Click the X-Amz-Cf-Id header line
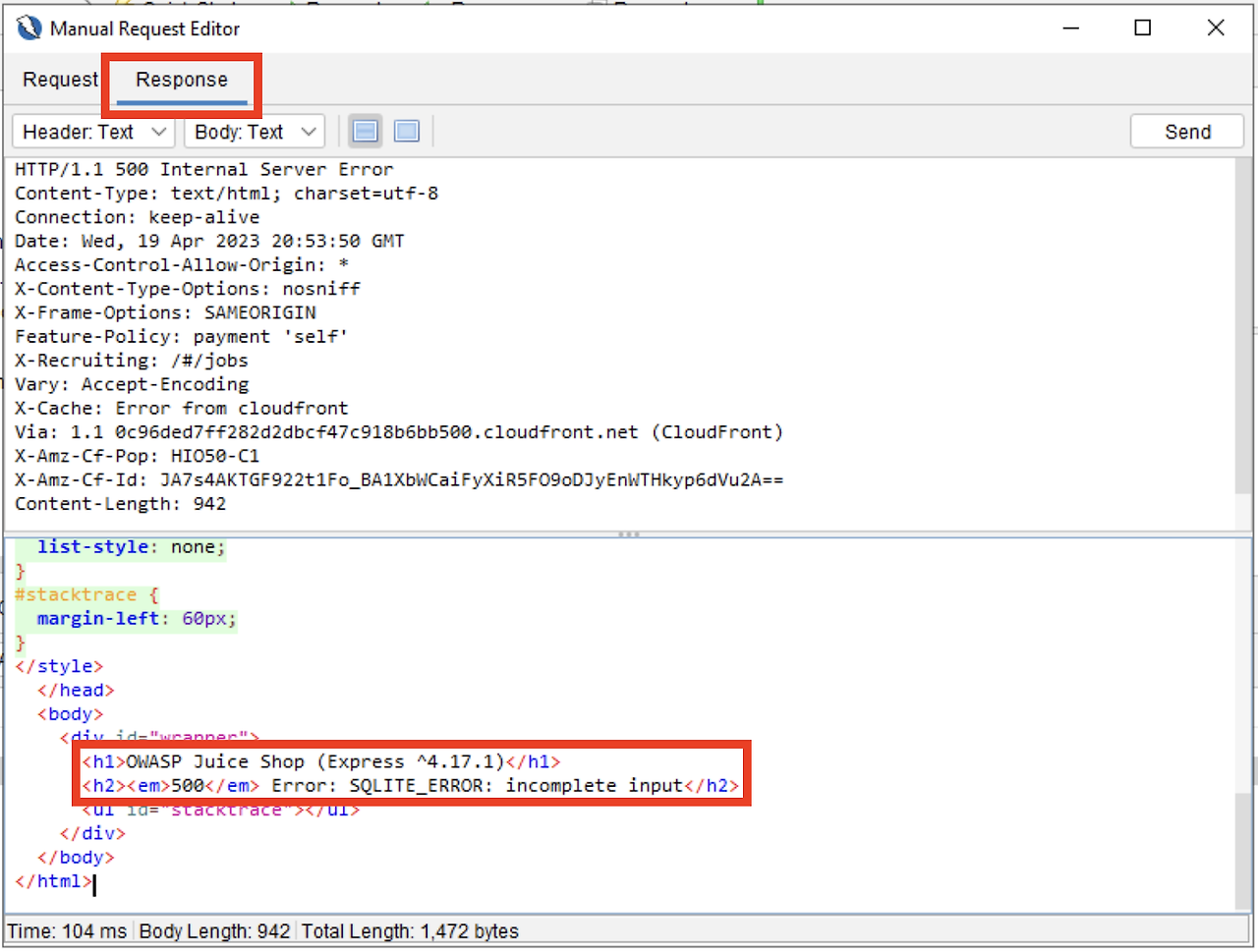1258x952 pixels. point(398,479)
